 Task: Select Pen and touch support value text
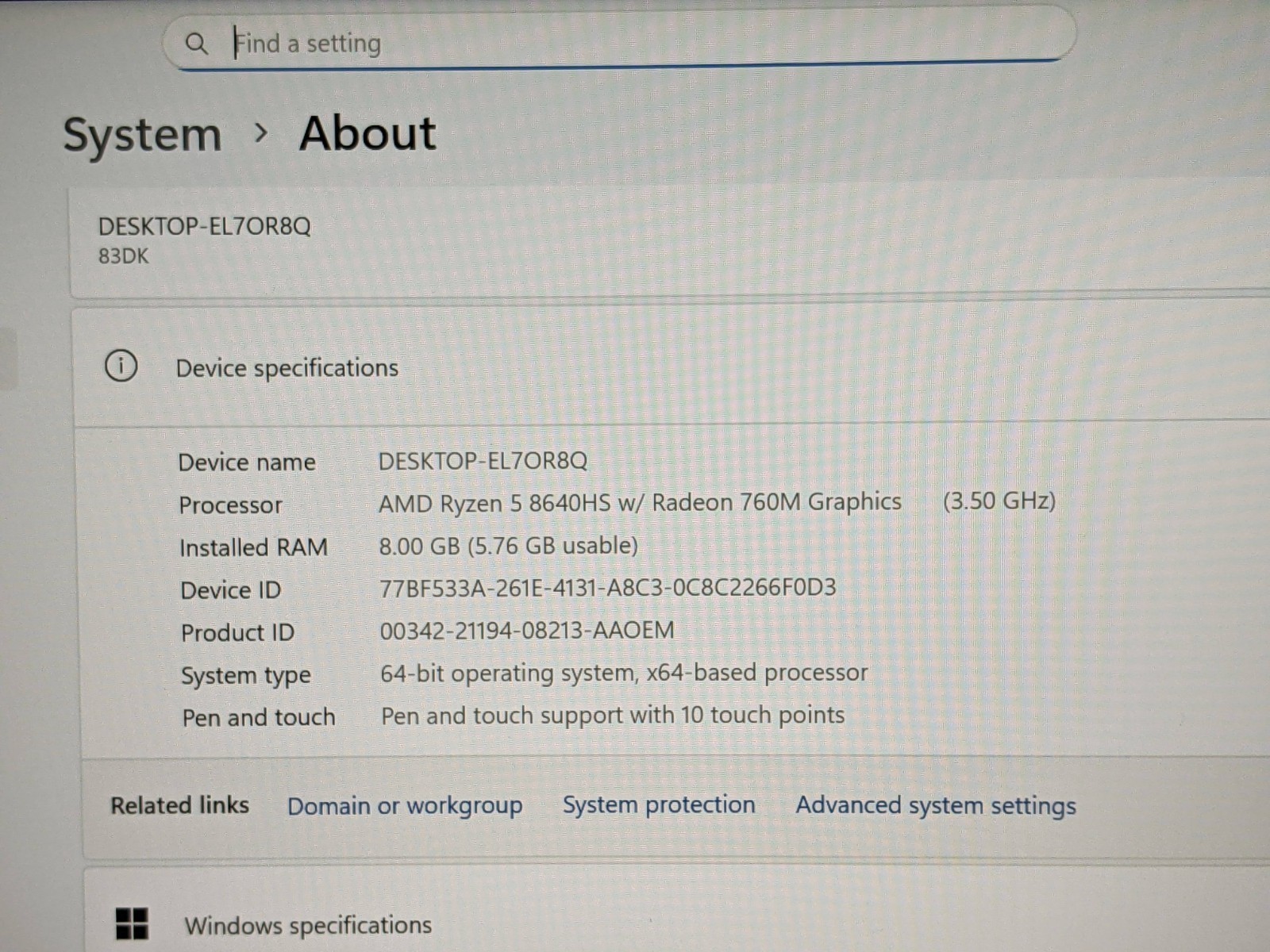pos(613,716)
